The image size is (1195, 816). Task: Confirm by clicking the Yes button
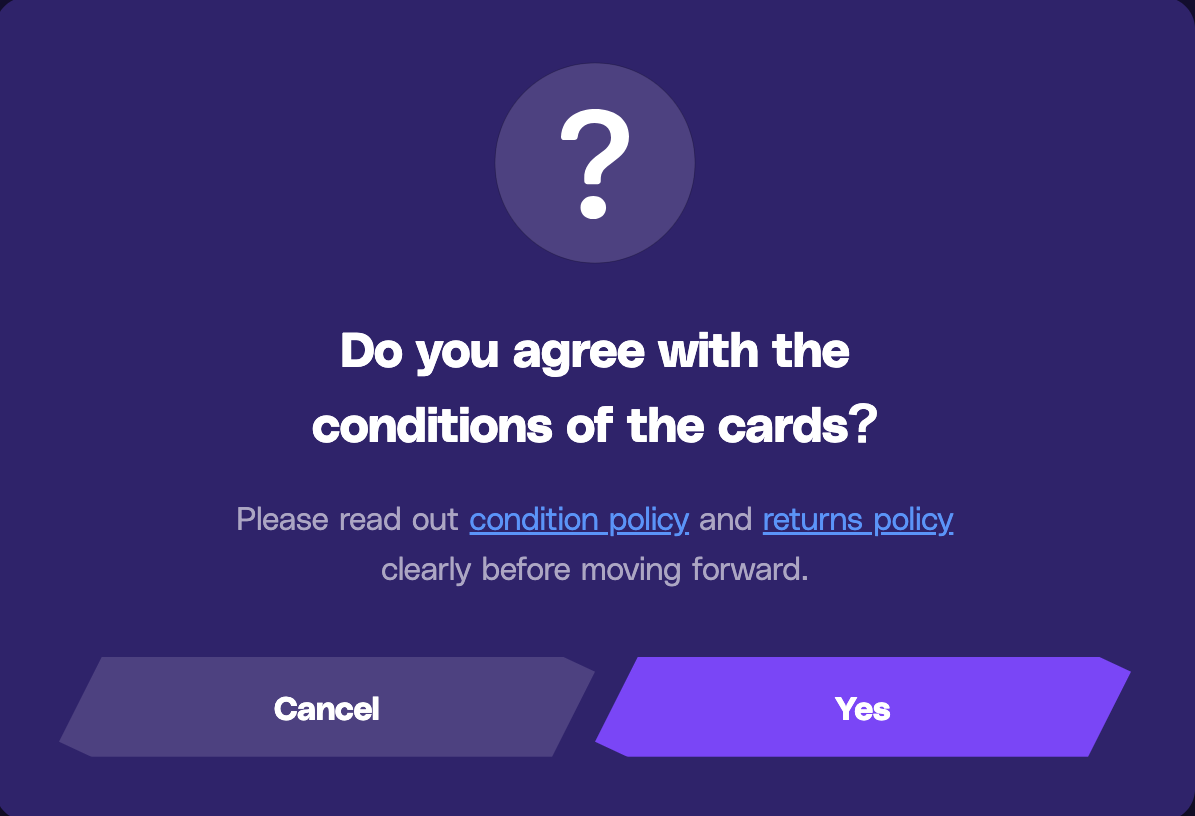[x=863, y=707]
